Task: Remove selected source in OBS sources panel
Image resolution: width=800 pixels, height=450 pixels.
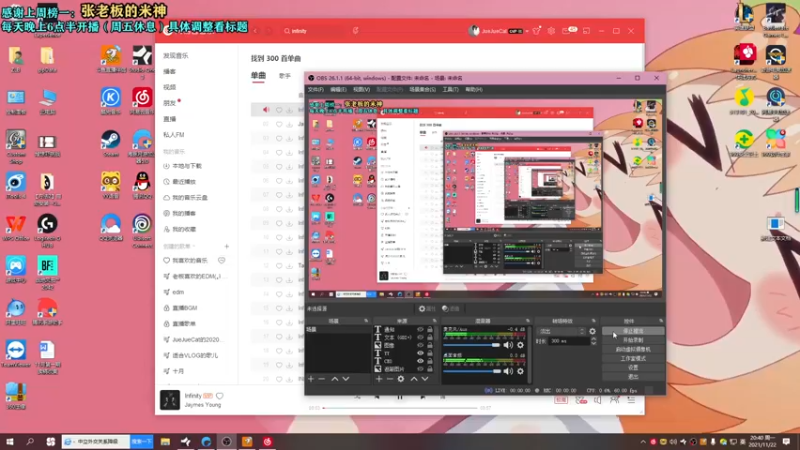Action: pyautogui.click(x=390, y=379)
